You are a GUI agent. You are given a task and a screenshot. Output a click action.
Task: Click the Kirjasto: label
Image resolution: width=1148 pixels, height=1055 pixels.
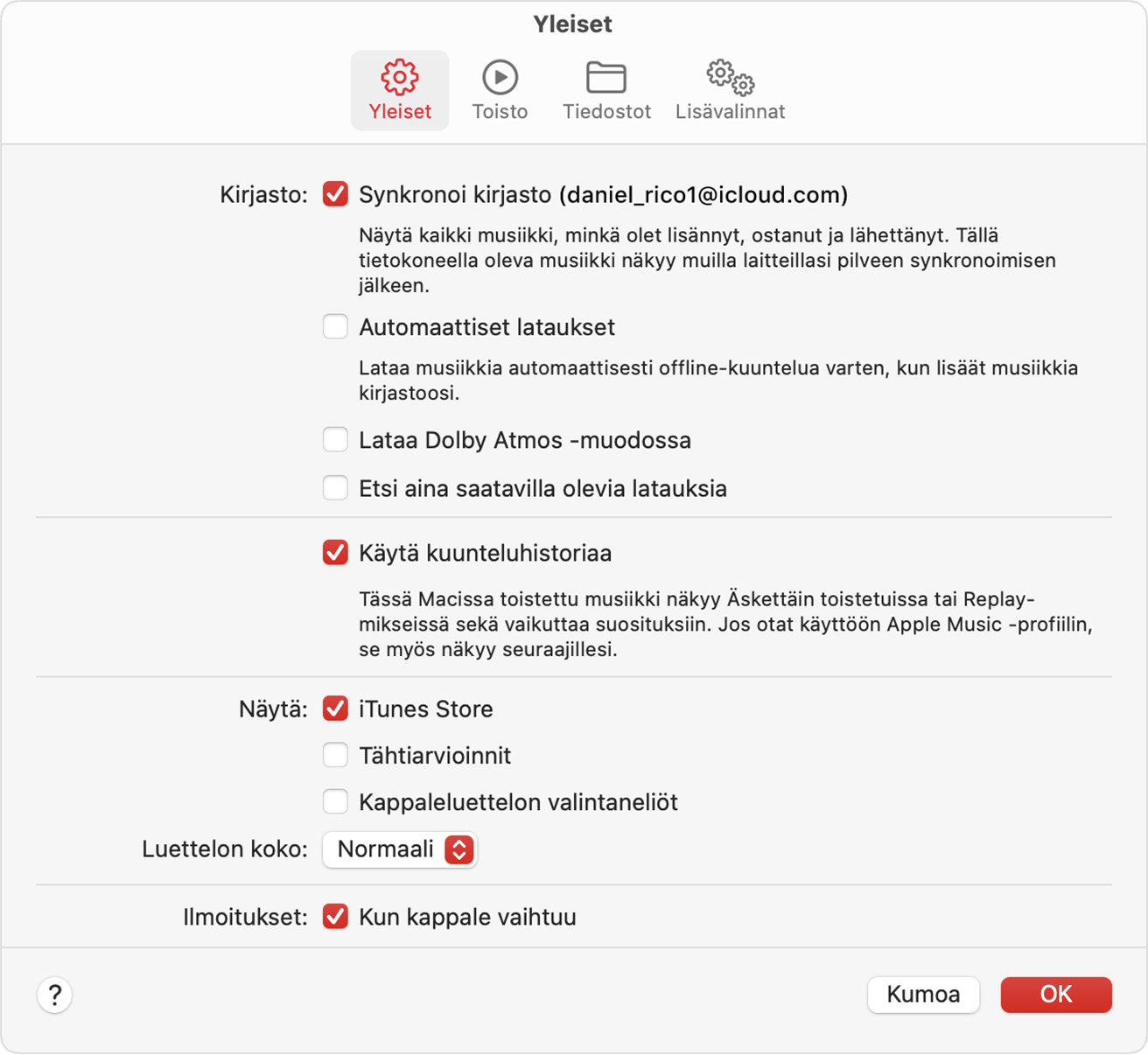(x=263, y=194)
